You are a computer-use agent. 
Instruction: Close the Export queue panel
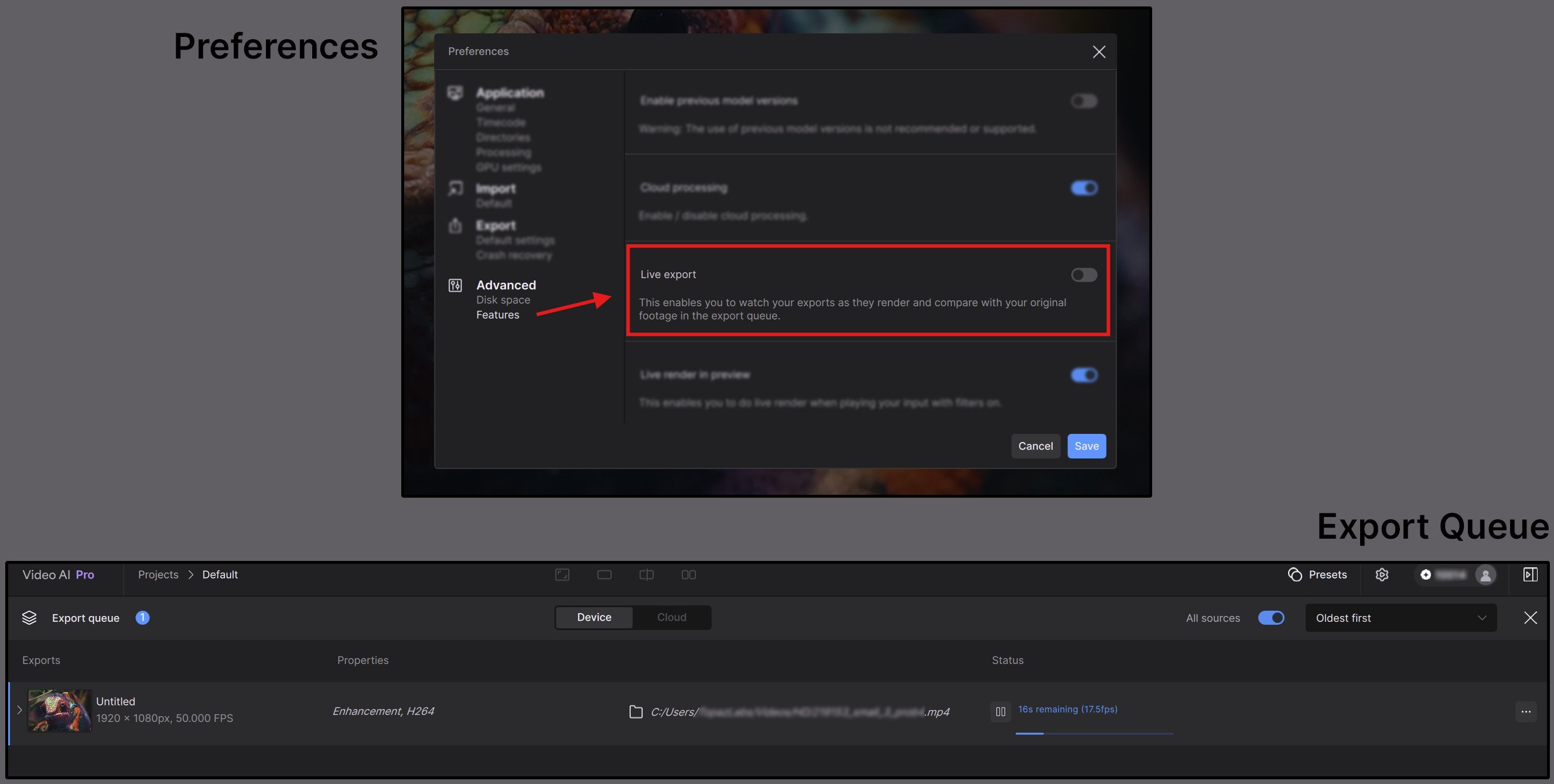(x=1530, y=618)
